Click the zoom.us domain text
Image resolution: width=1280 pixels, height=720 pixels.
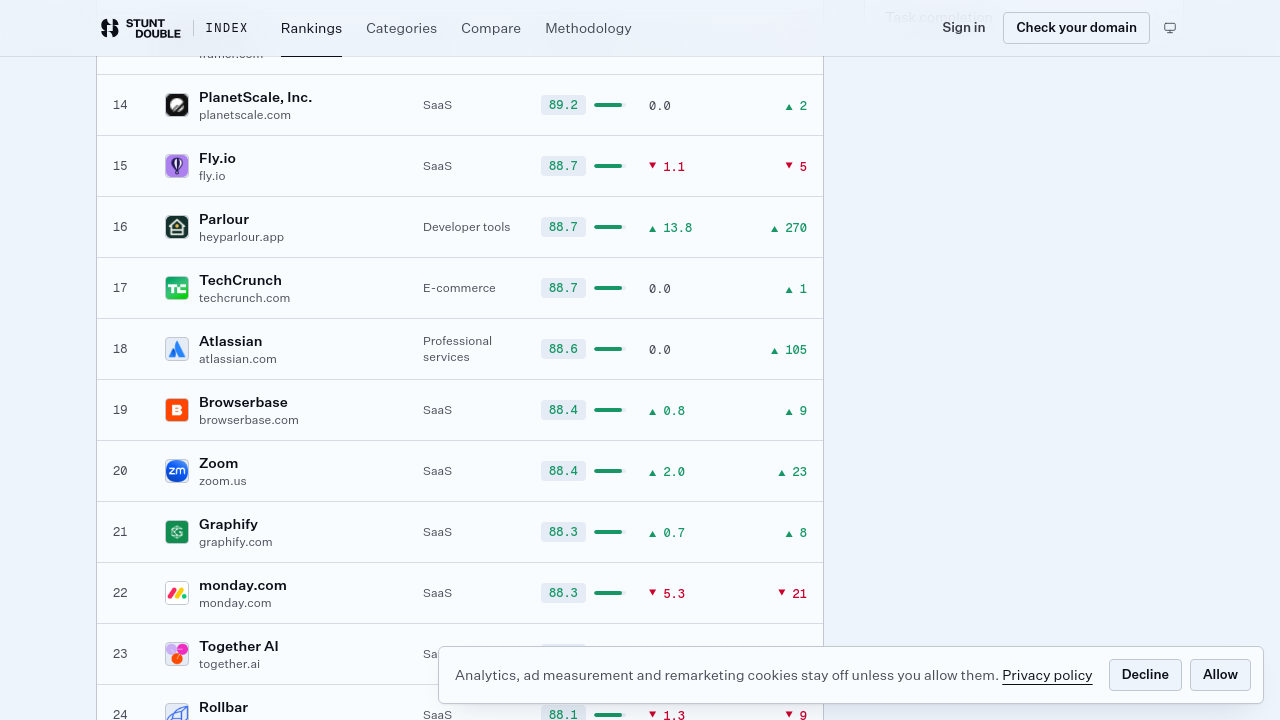click(222, 481)
